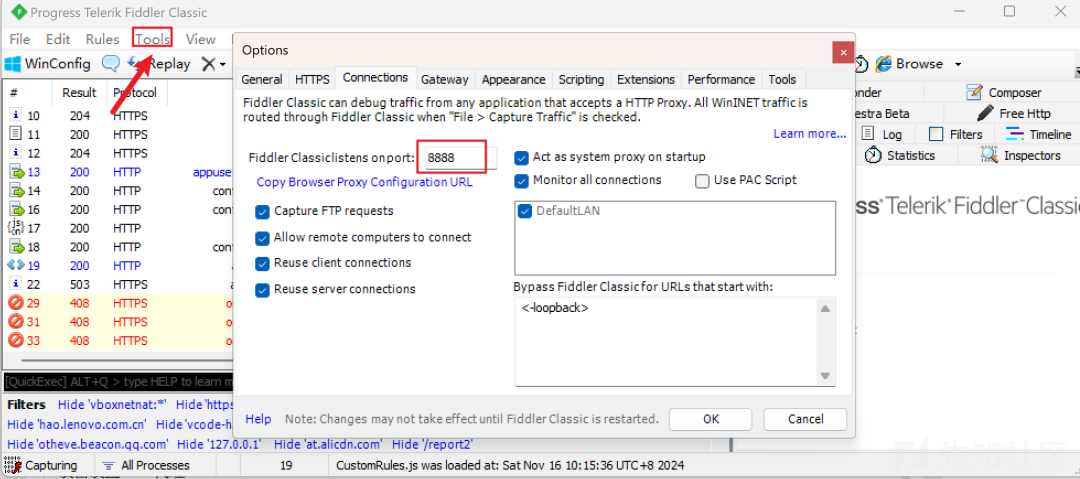
Task: Open the Inspectors tab
Action: (x=1021, y=155)
